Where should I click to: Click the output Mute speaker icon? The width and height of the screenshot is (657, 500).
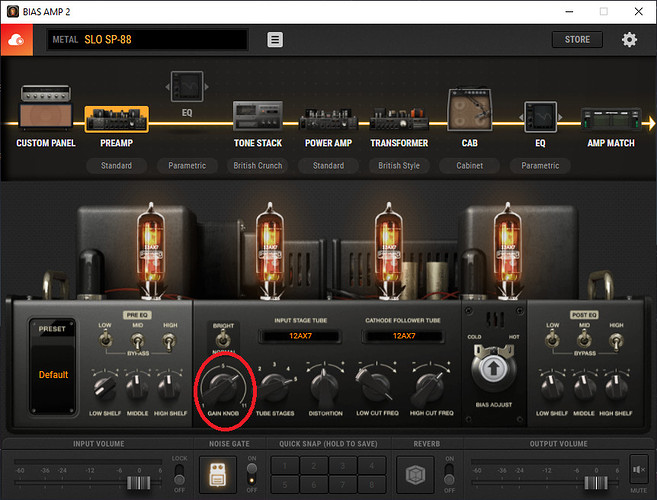639,470
